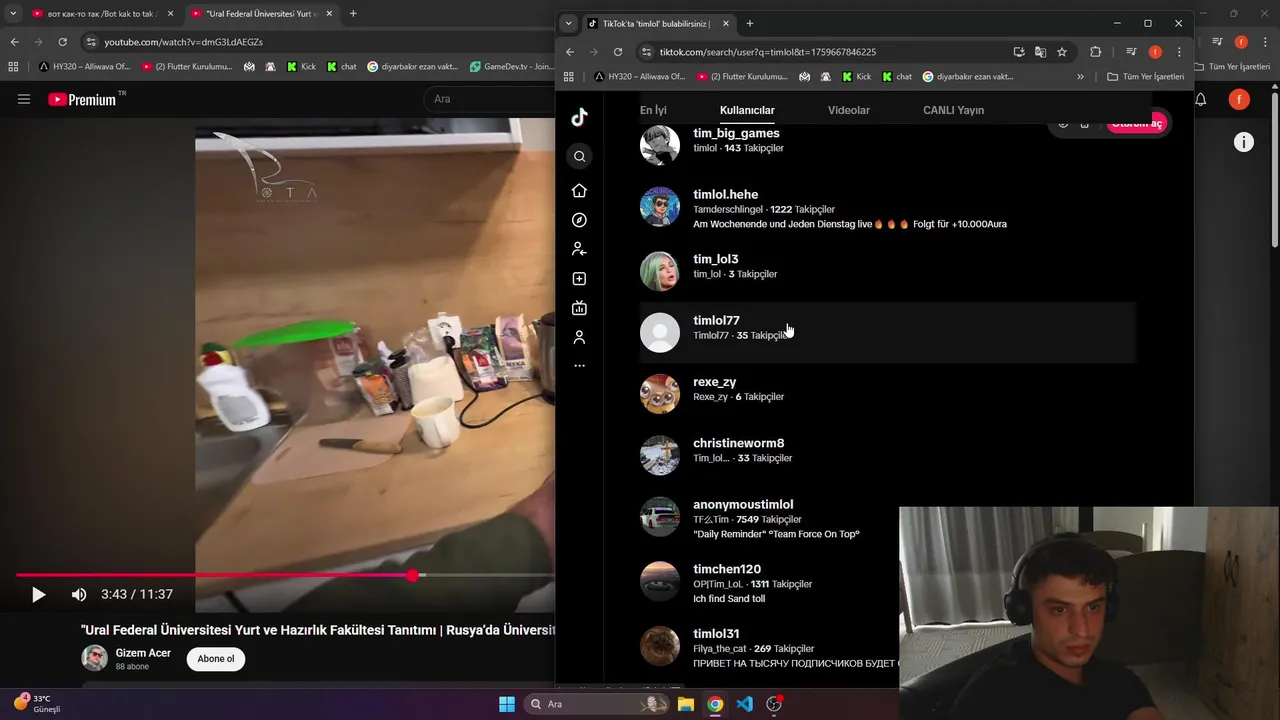
Task: Go back in the TikTok window
Action: tap(570, 52)
